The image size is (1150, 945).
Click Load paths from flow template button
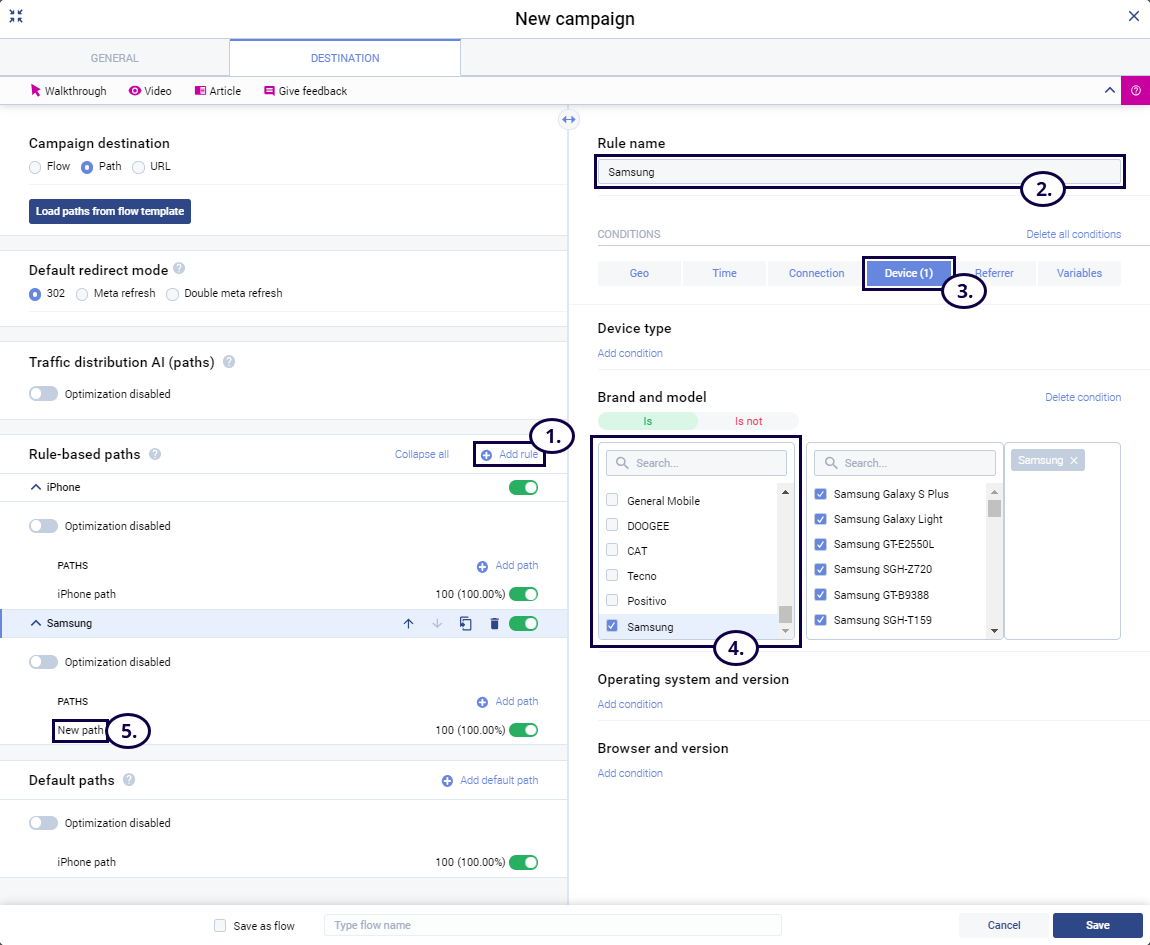[109, 211]
